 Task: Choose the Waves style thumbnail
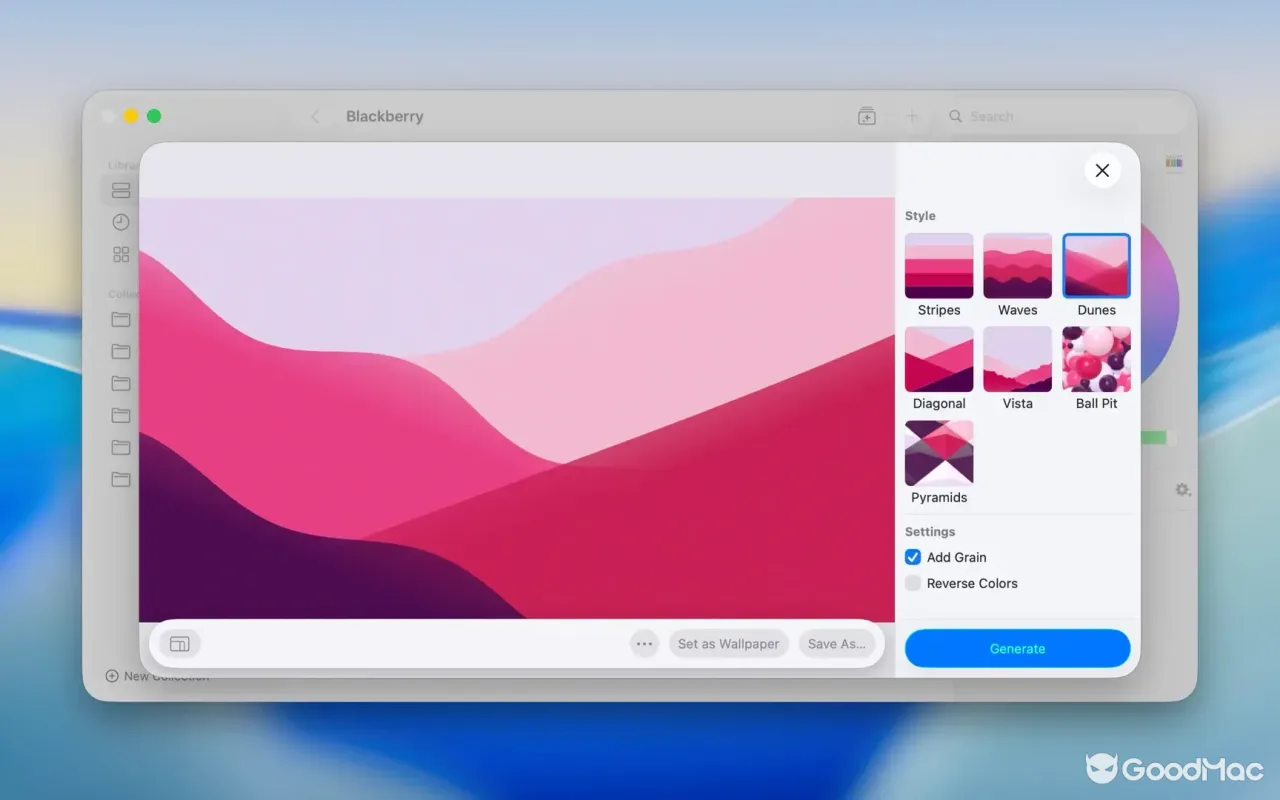1018,266
